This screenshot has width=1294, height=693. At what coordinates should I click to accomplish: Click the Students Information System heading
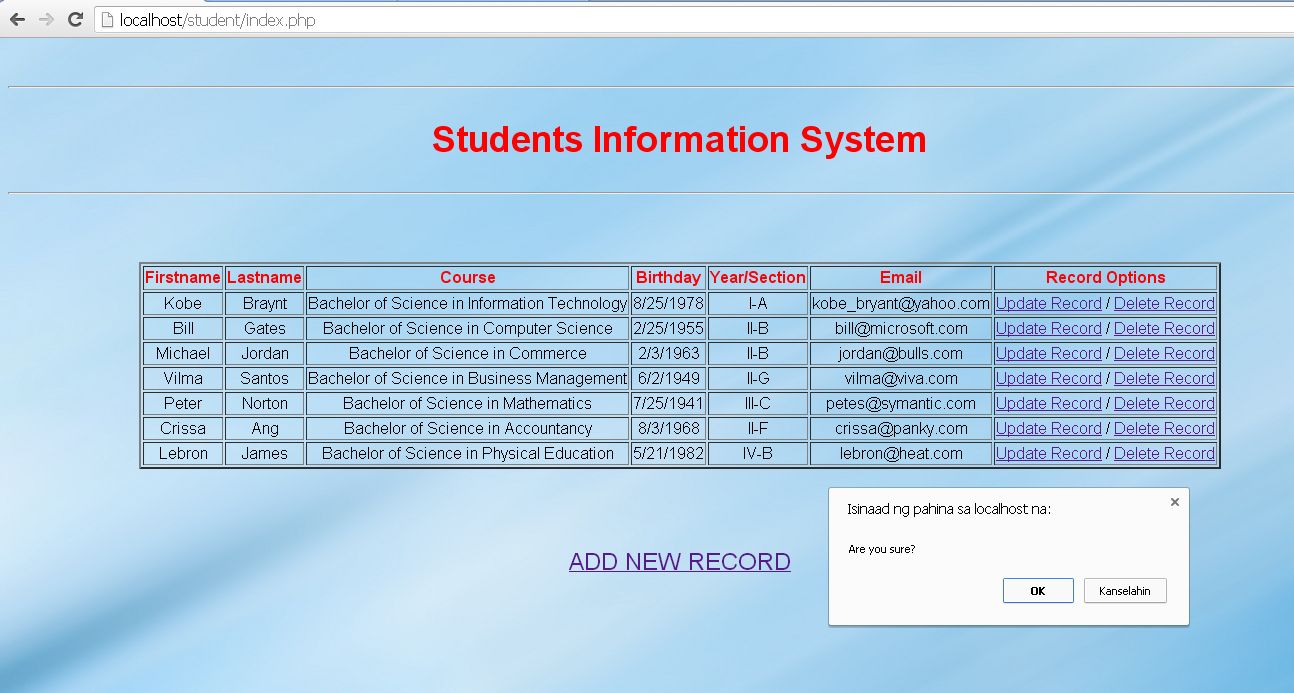pos(678,140)
